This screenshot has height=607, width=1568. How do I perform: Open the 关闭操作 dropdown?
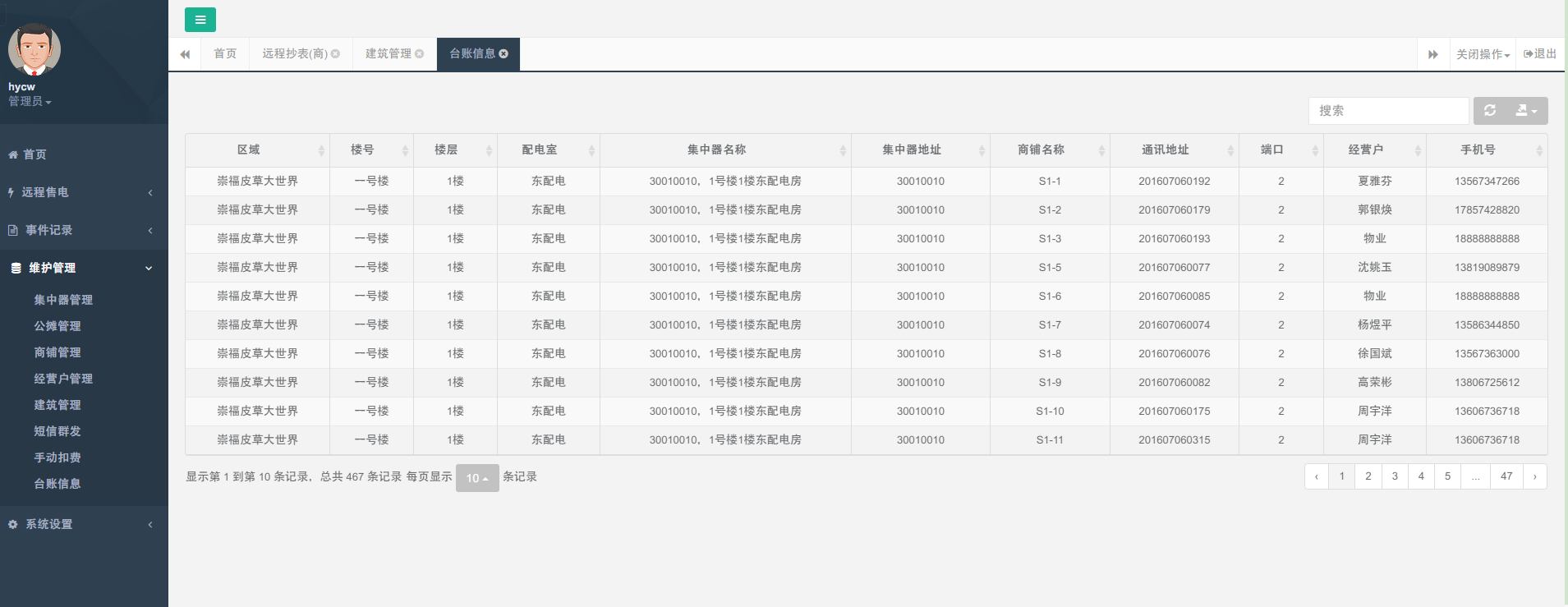tap(1483, 54)
